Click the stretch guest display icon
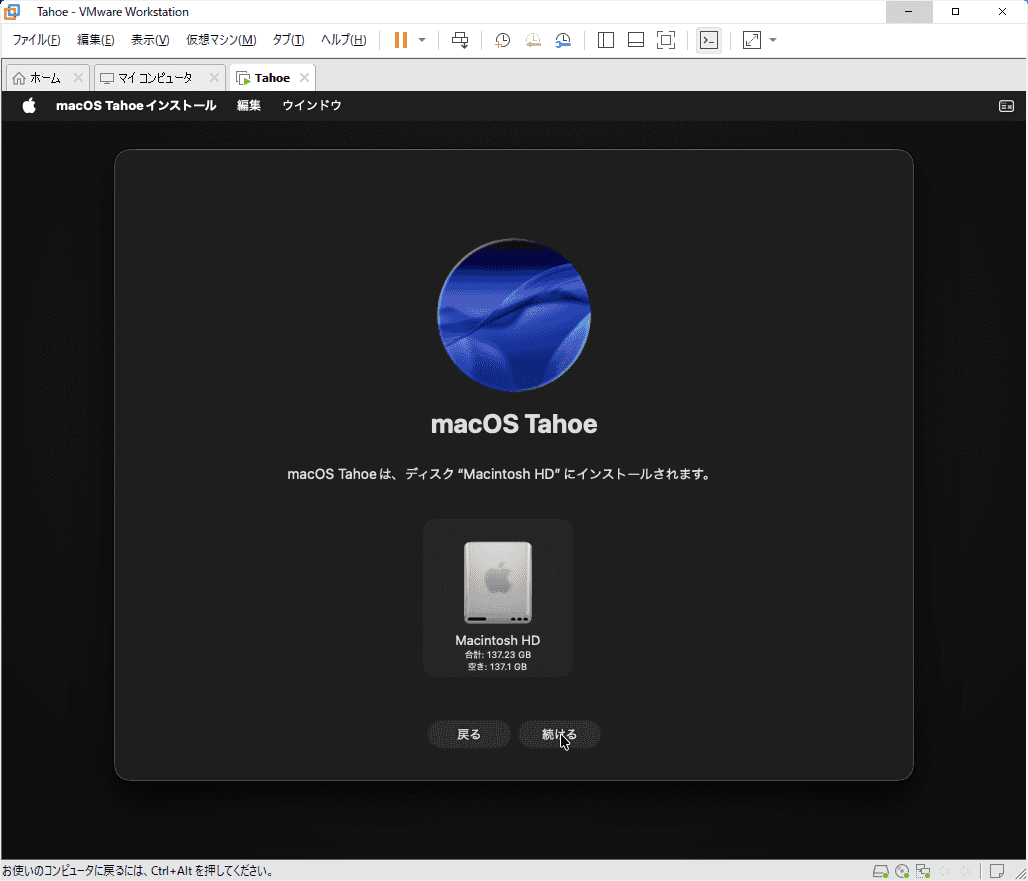 [752, 40]
